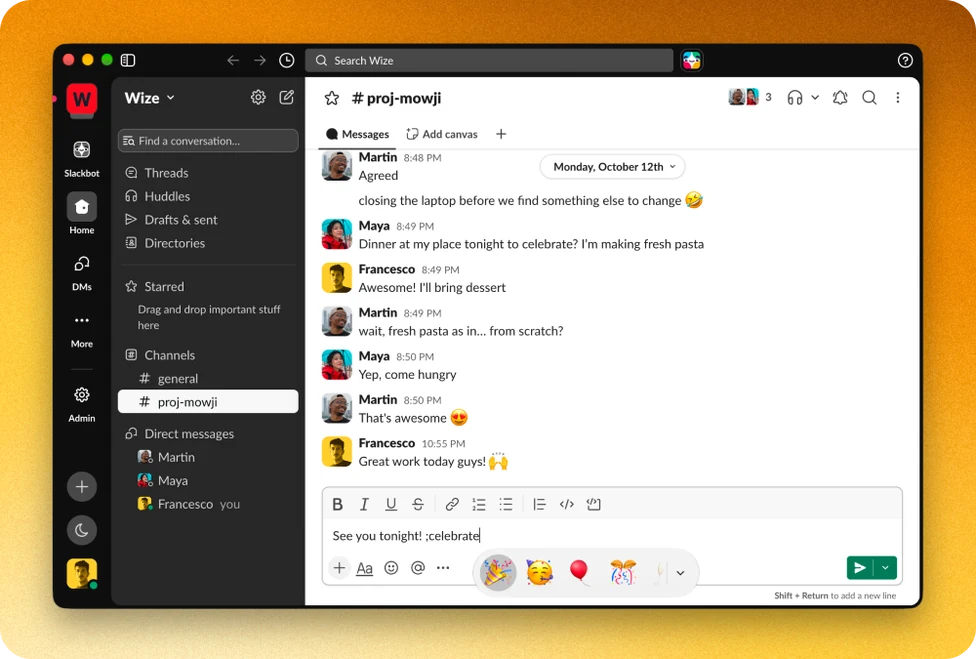Open Slackbot in the left rail

(82, 158)
